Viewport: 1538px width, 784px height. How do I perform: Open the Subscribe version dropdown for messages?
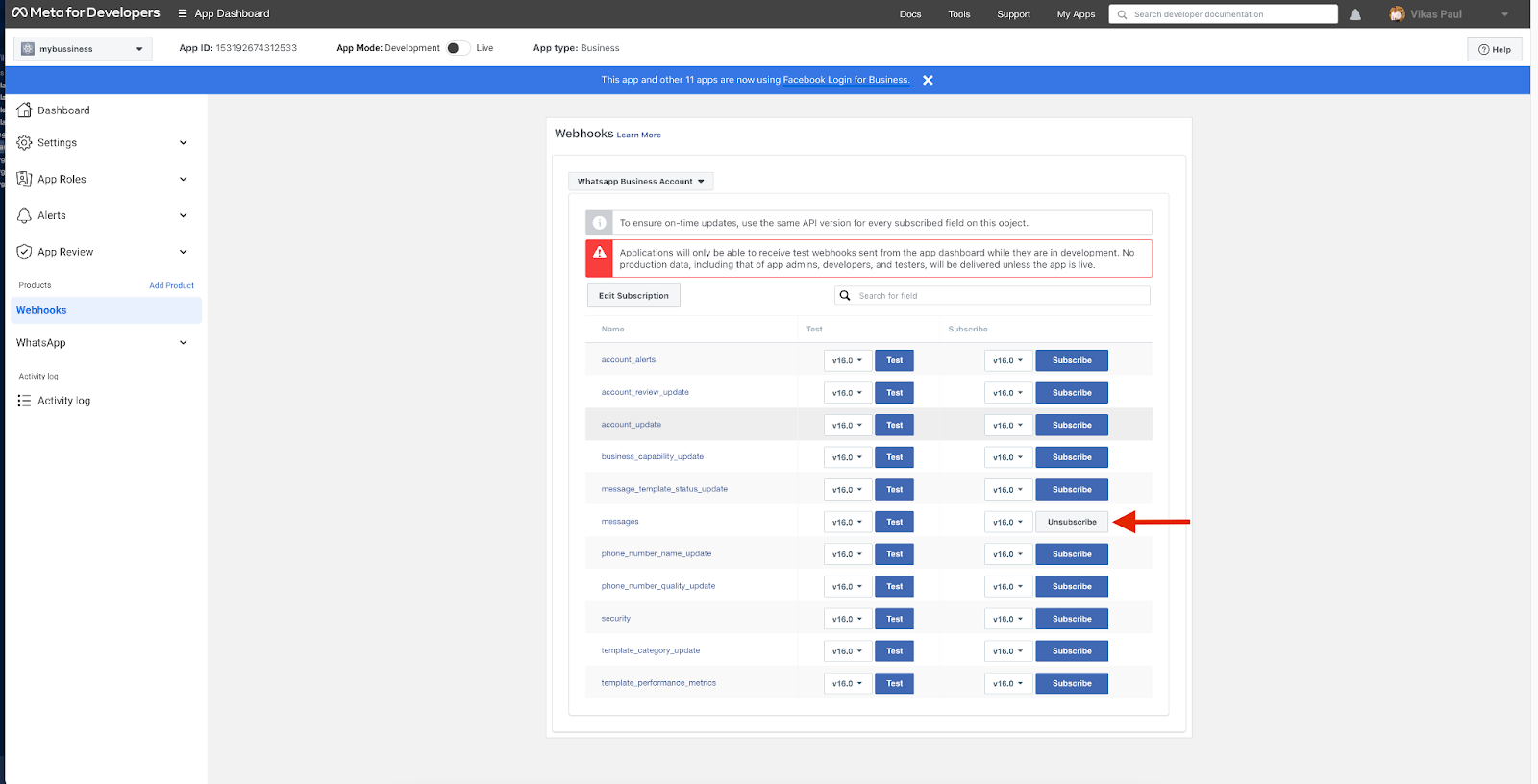click(1008, 522)
